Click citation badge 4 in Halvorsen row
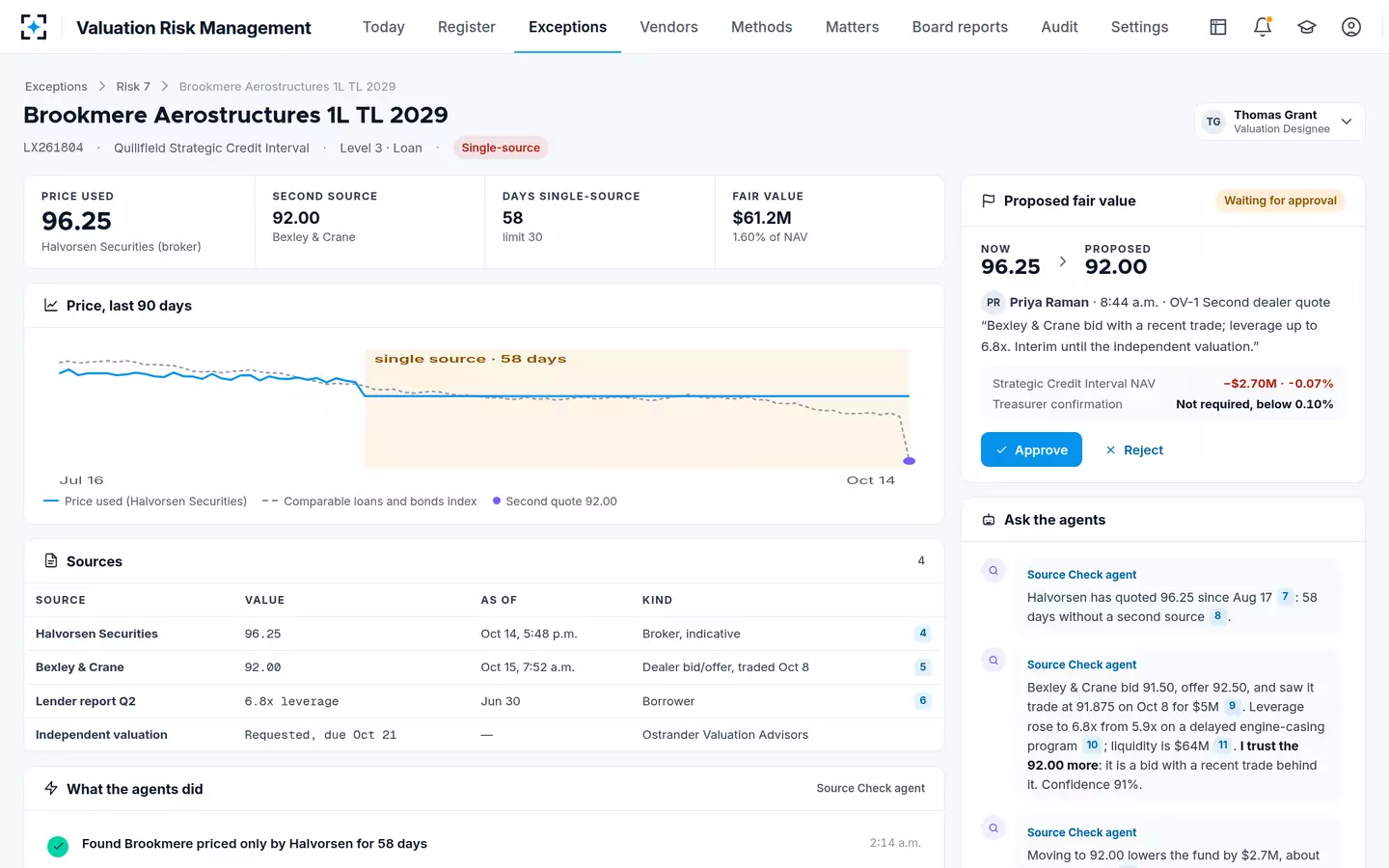The width and height of the screenshot is (1389, 868). click(x=923, y=634)
